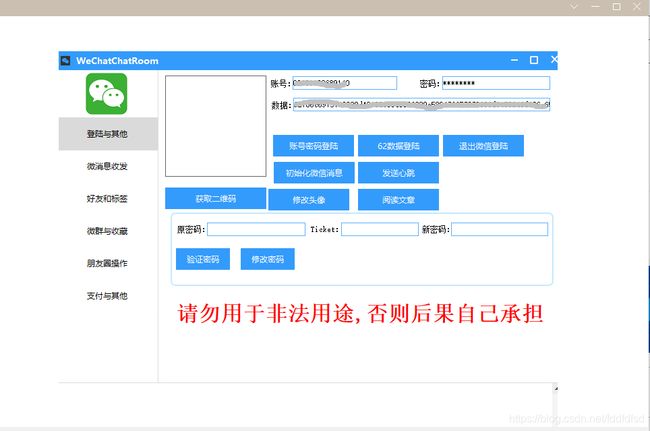
Task: Click the empty QR code image box
Action: click(216, 126)
